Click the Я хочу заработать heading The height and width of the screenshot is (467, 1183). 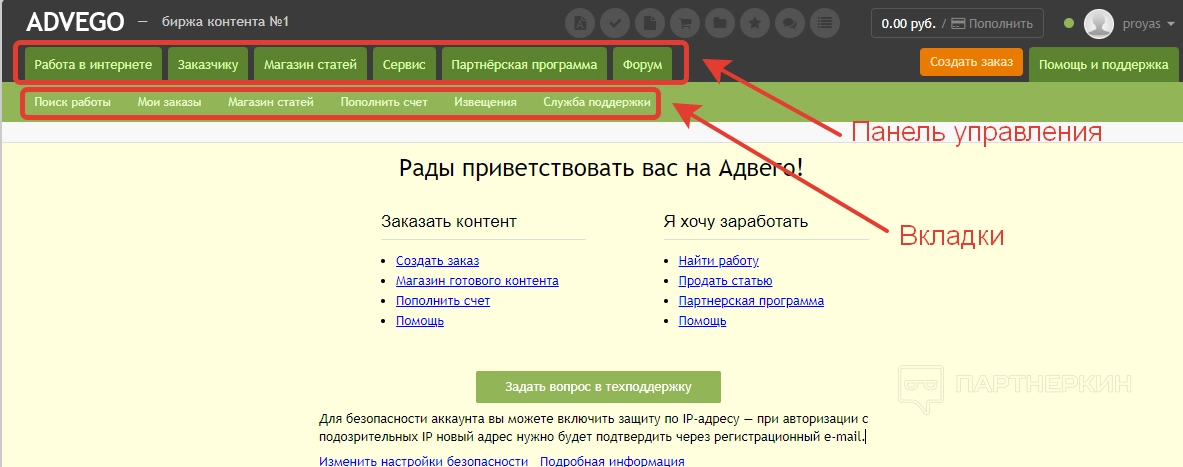point(736,222)
